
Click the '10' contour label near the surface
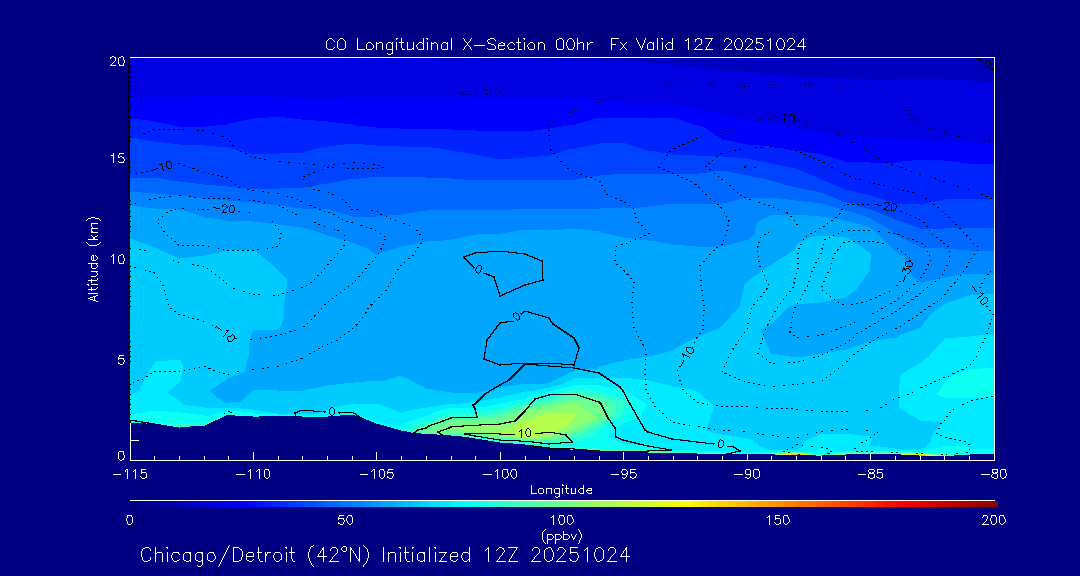pos(525,433)
